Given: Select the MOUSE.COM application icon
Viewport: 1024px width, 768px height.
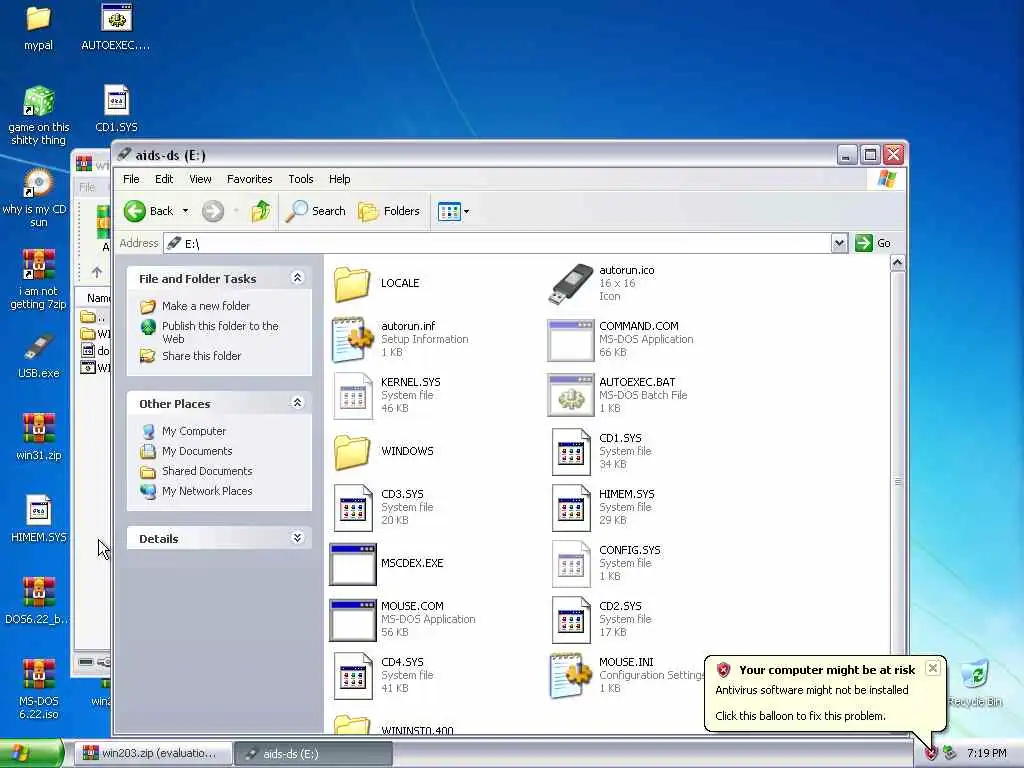Looking at the screenshot, I should (x=352, y=620).
